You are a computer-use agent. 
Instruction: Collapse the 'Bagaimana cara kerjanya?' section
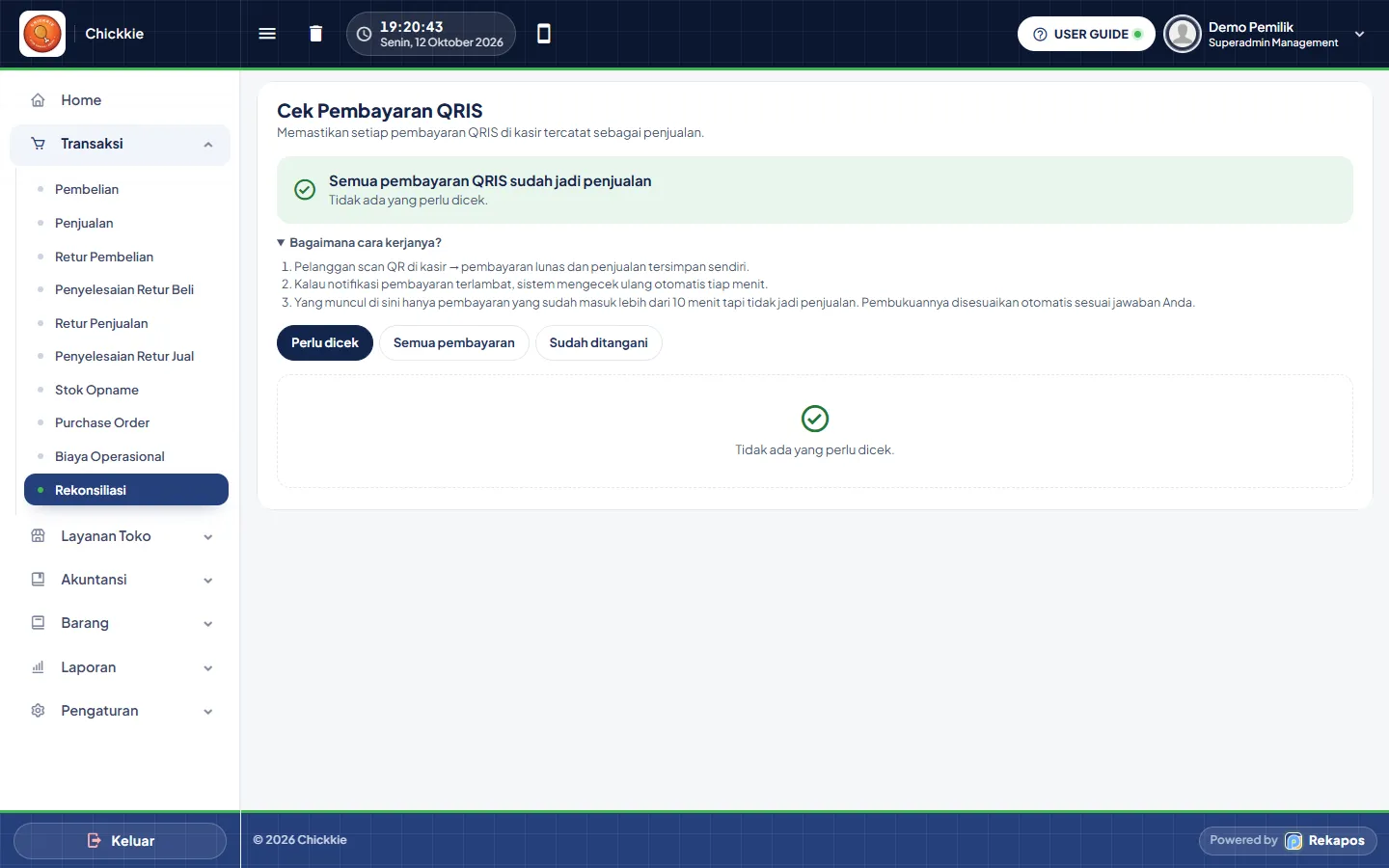coord(359,243)
